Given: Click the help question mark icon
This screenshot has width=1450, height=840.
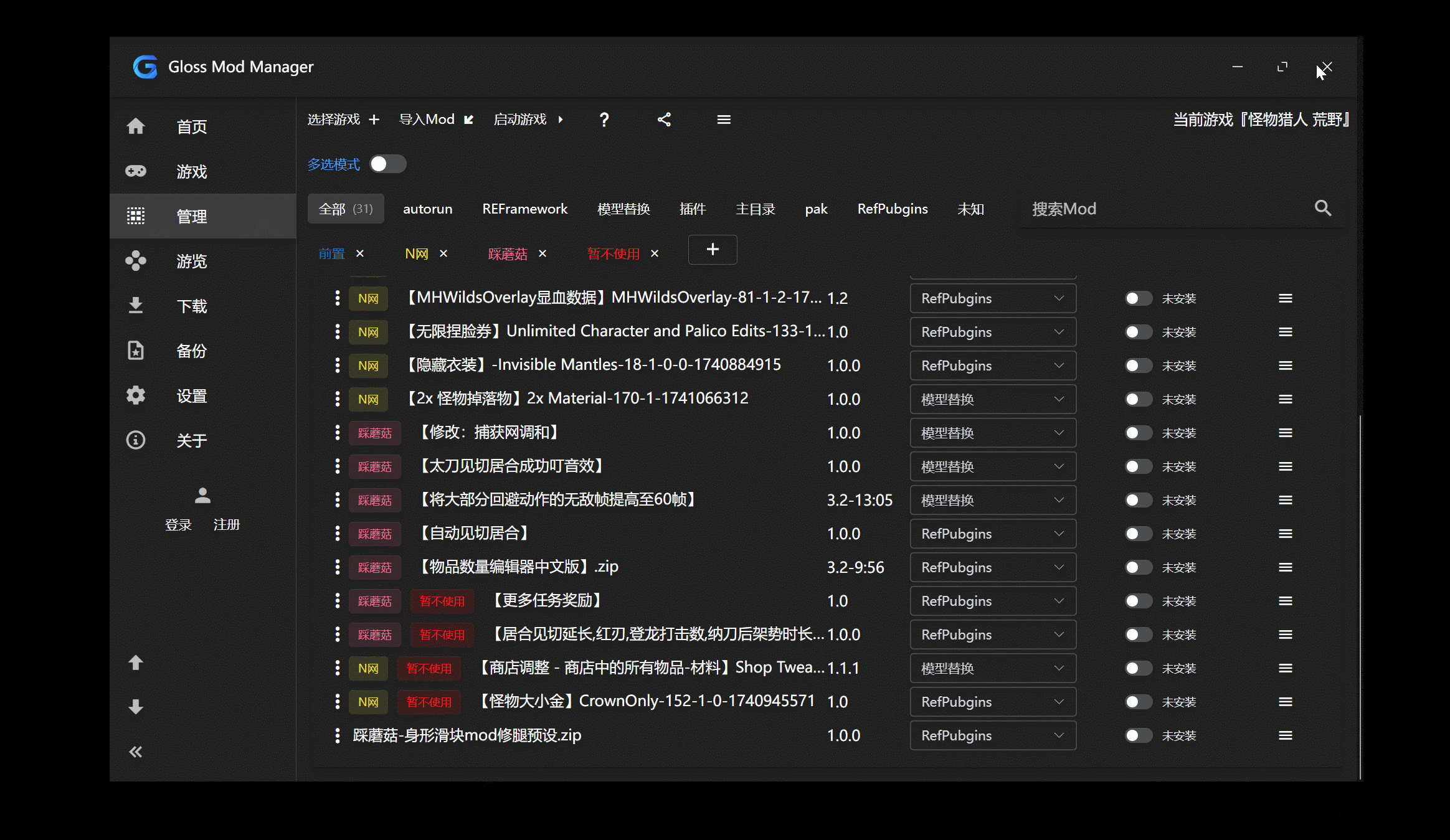Looking at the screenshot, I should [x=604, y=120].
